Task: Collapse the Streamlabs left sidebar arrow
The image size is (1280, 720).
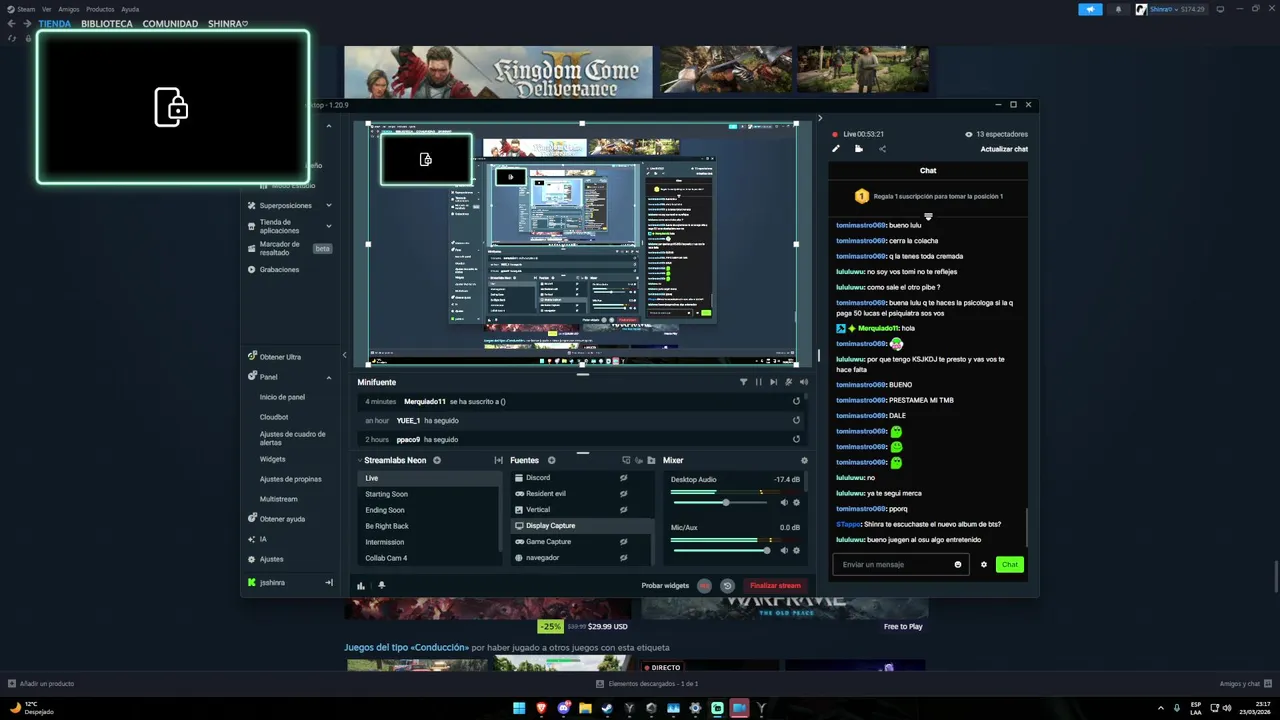Action: [x=344, y=355]
